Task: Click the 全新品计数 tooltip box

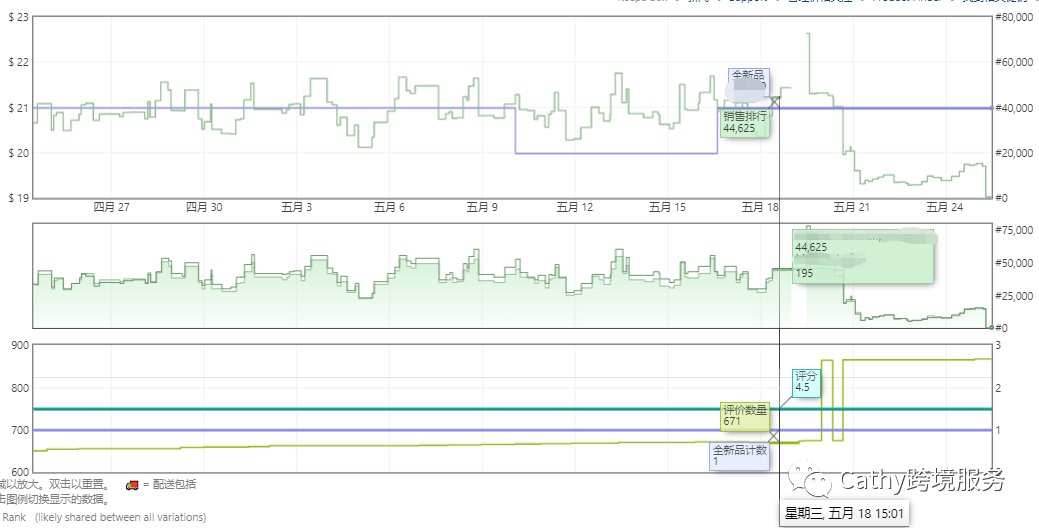Action: tap(739, 455)
